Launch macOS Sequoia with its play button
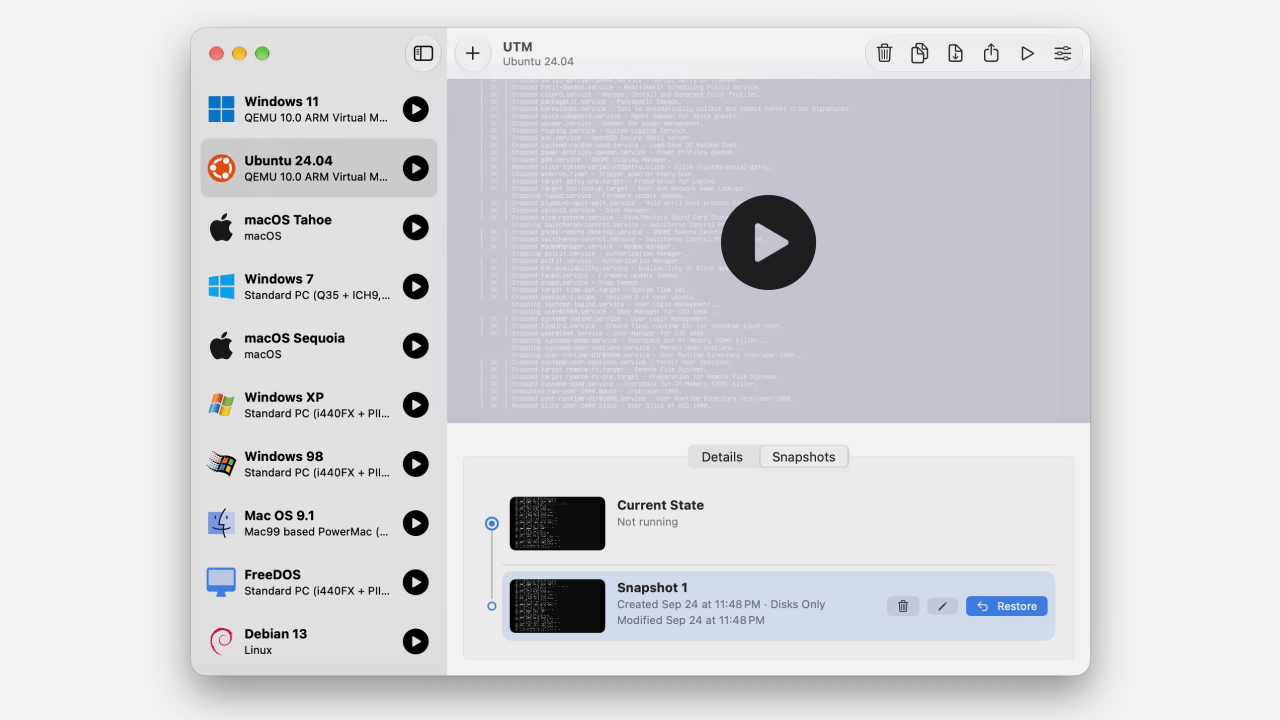Screen dimensions: 1280x720 (416, 346)
